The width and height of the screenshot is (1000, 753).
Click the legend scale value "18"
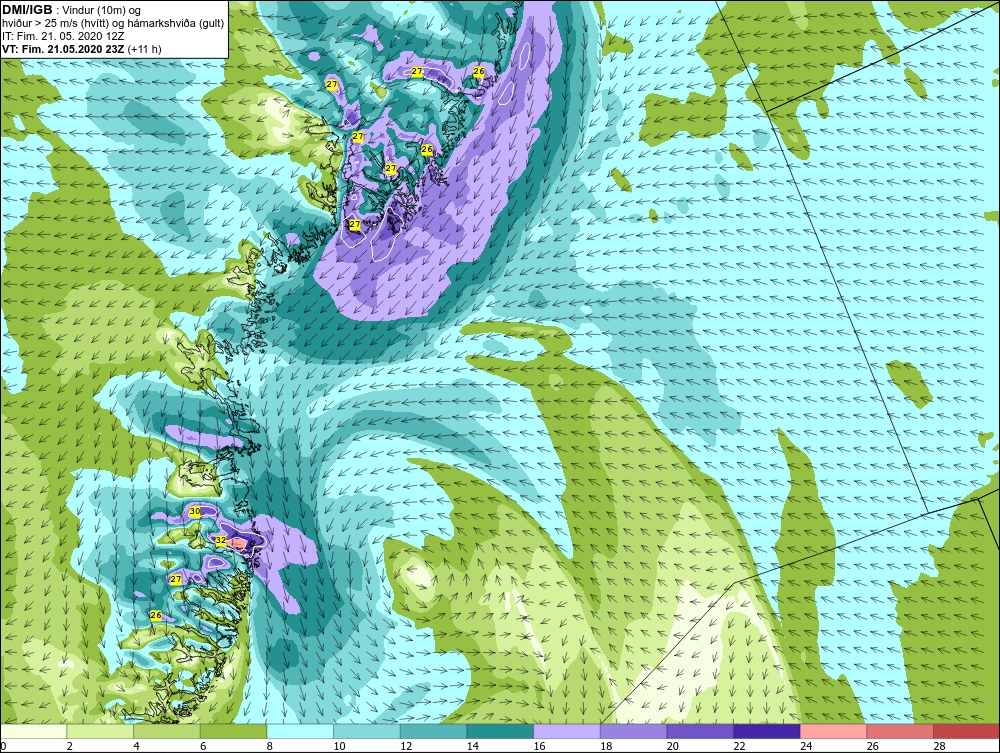(606, 746)
